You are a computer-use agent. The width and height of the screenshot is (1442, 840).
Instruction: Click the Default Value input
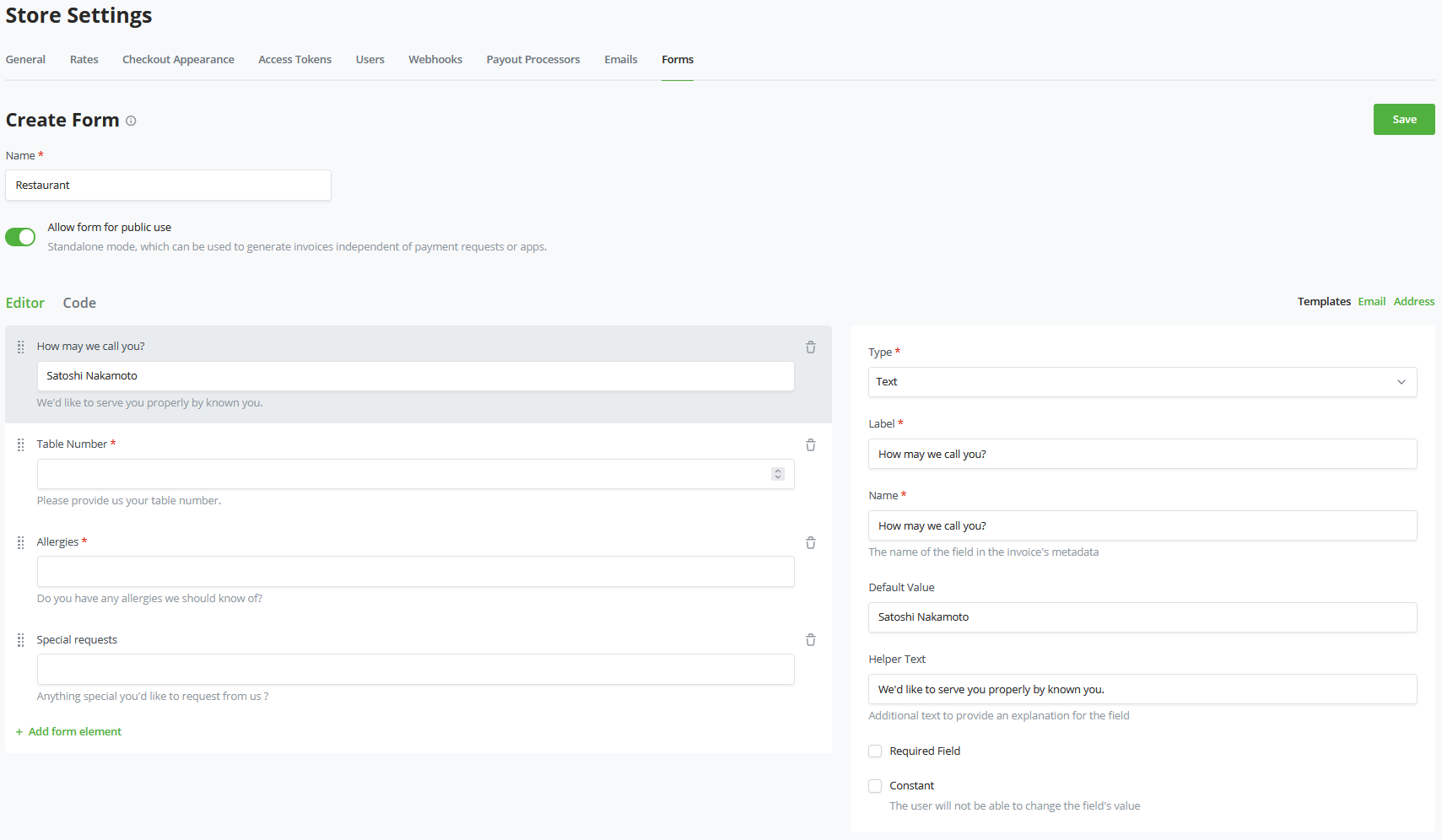click(1142, 617)
